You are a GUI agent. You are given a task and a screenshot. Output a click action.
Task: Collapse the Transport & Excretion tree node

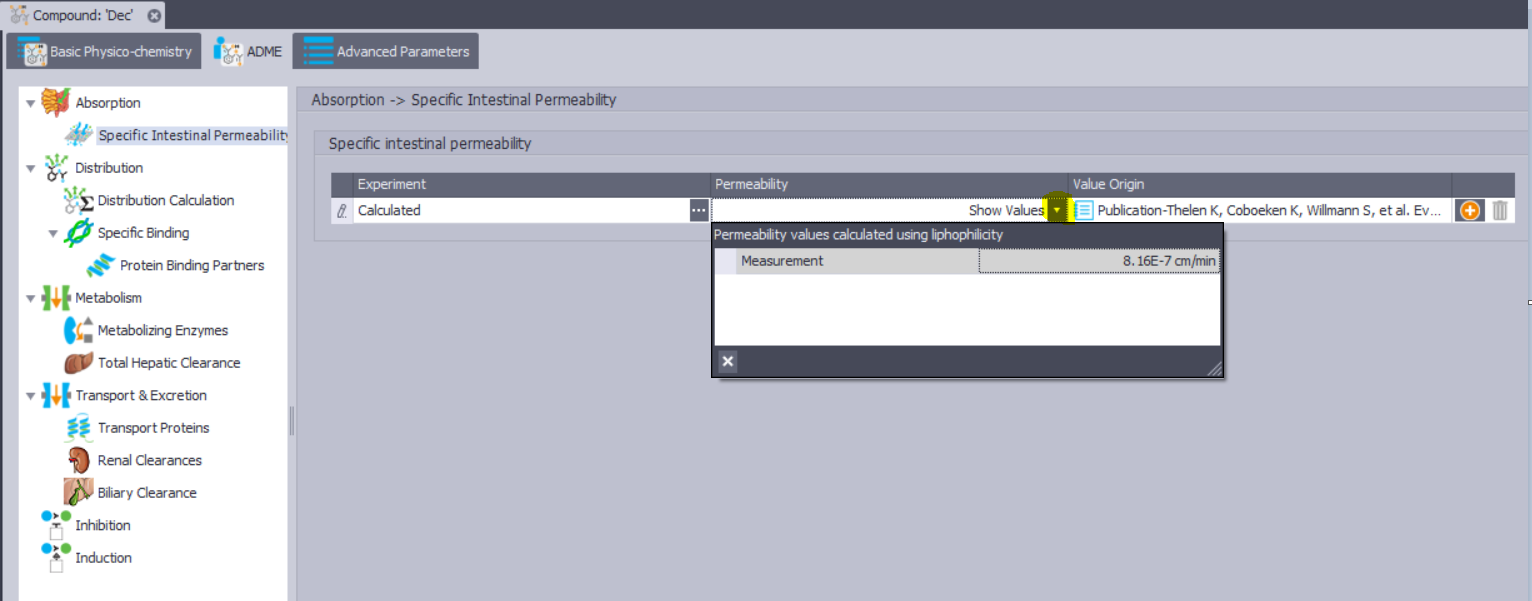point(30,395)
